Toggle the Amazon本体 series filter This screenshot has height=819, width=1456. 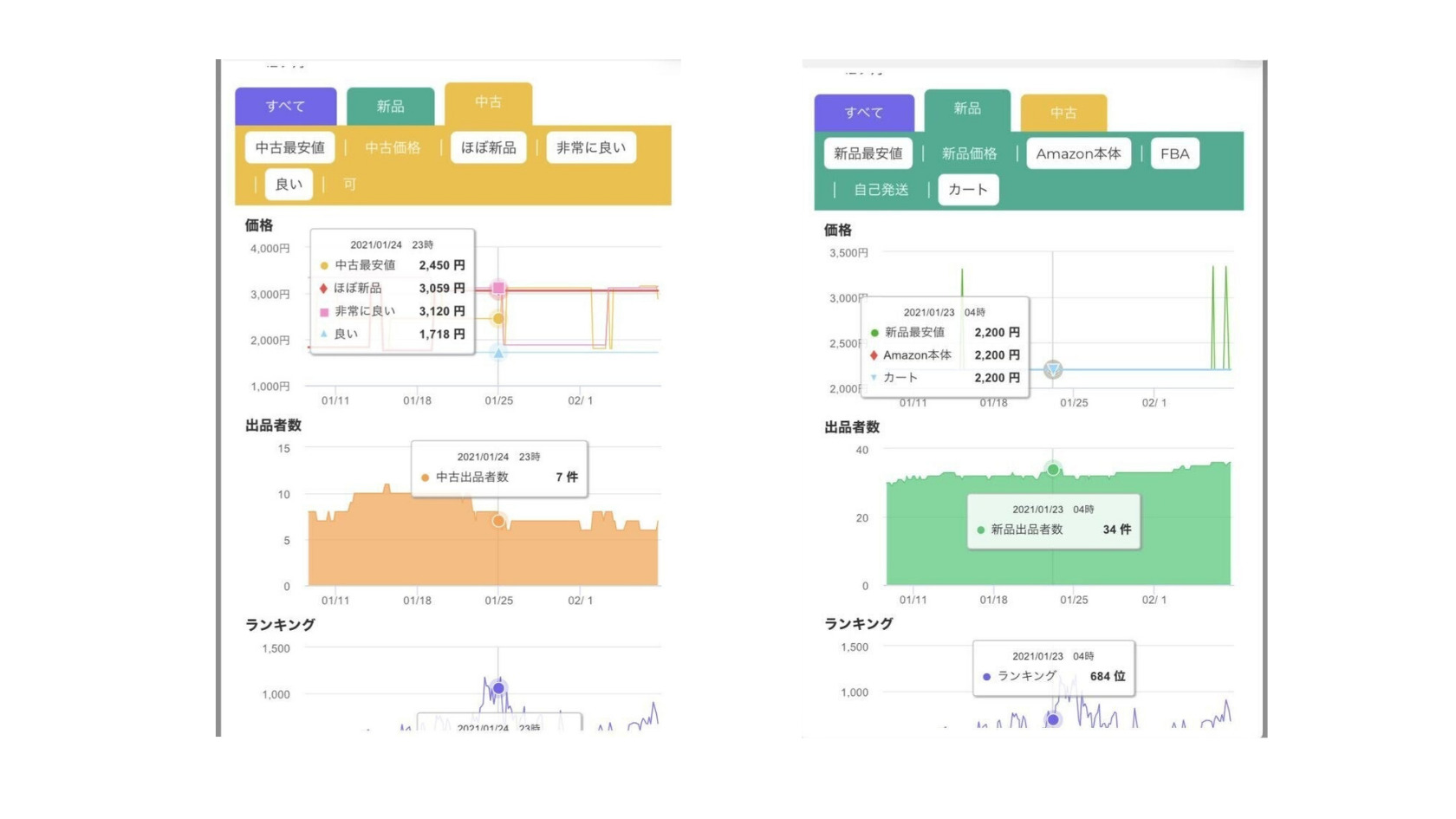coord(1078,153)
